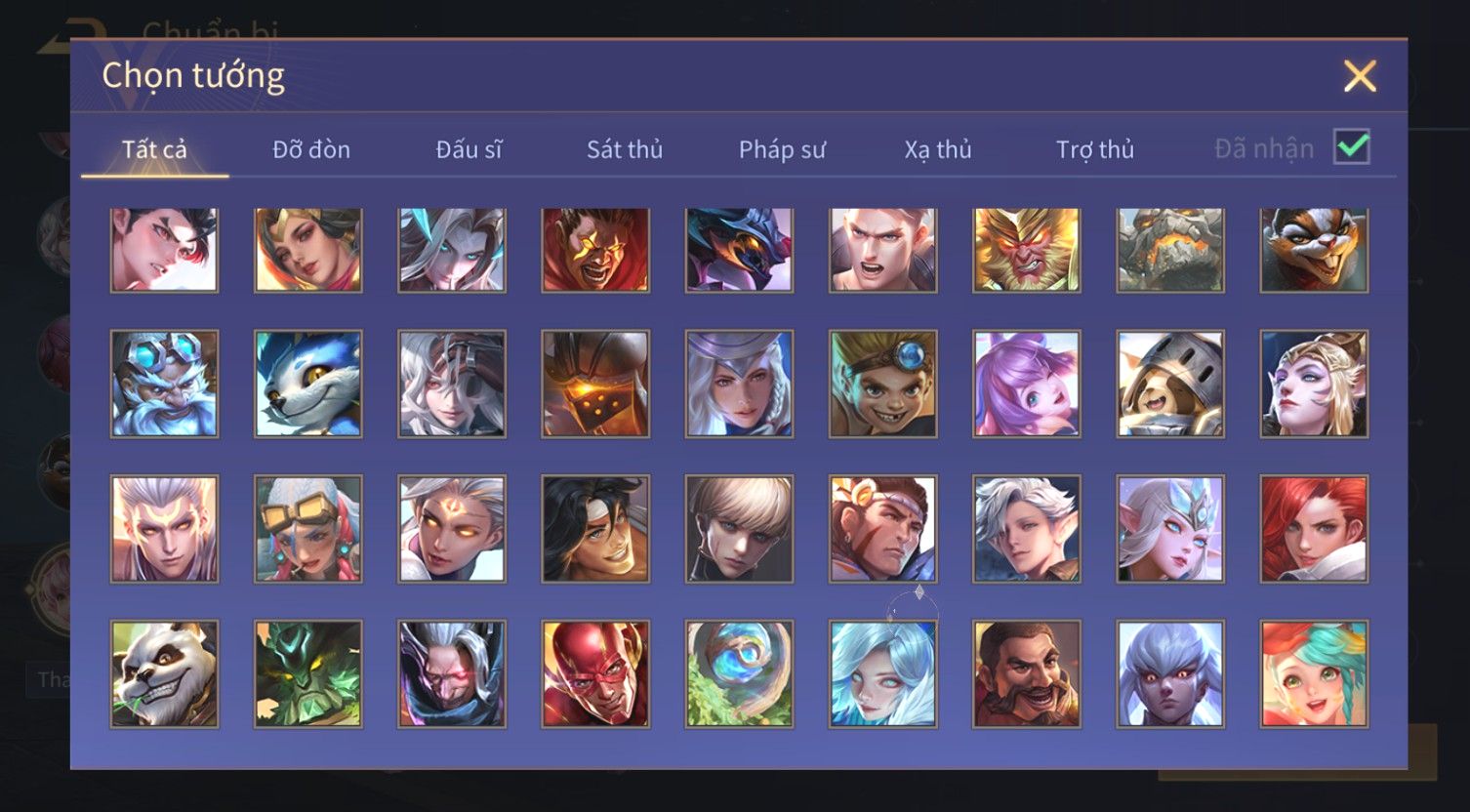Select the raccoon hero portrait

point(1314,250)
